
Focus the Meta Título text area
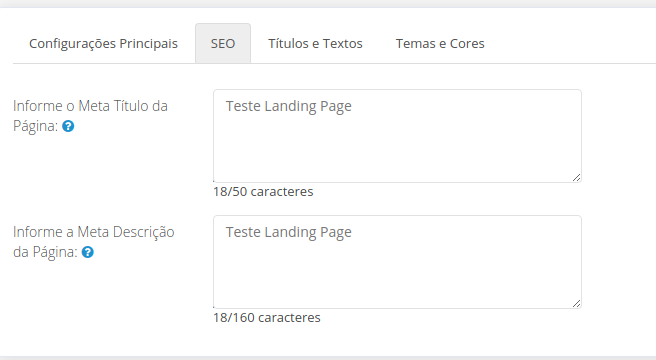point(397,136)
